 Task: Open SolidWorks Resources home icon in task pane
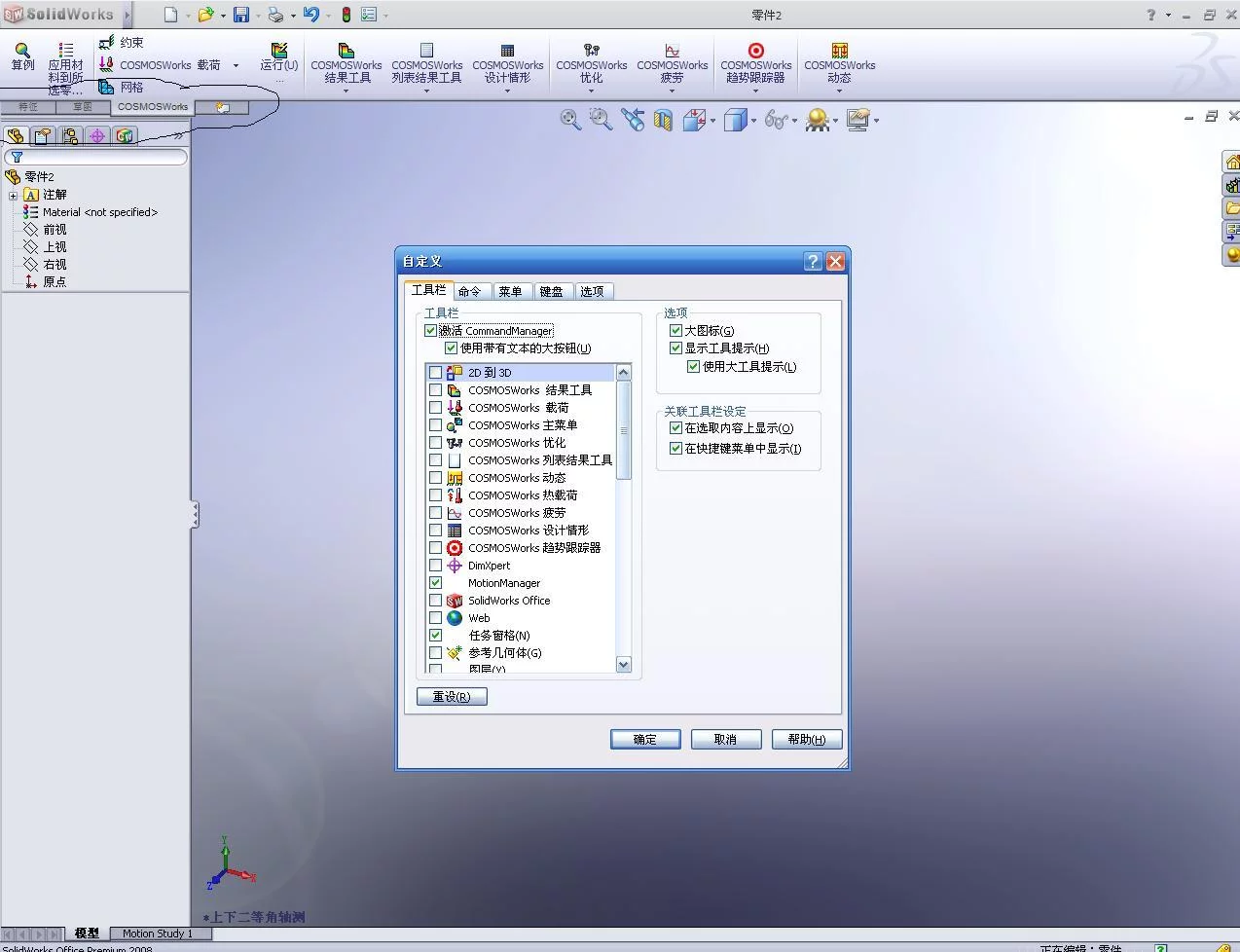click(x=1232, y=162)
